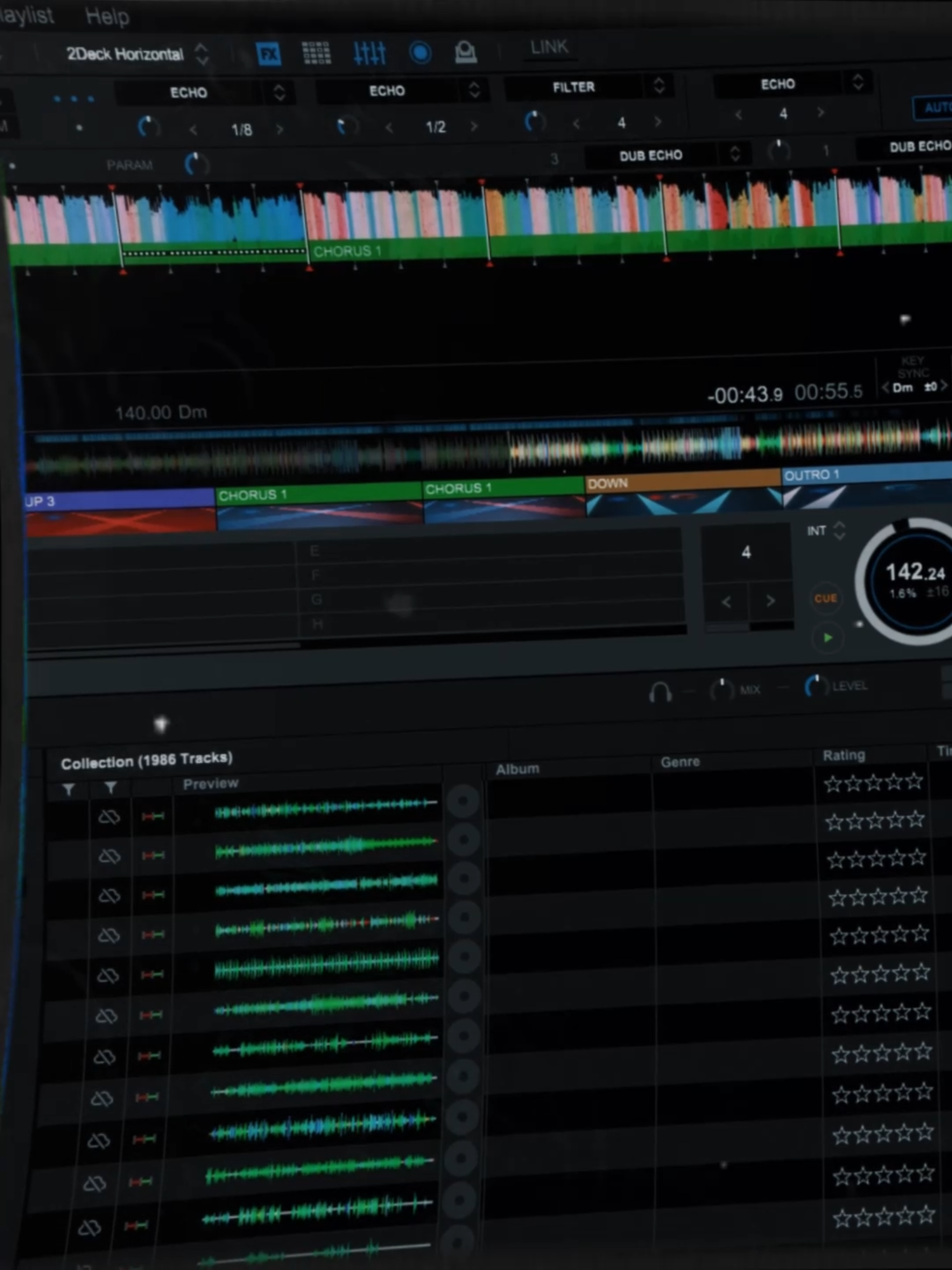Screen dimensions: 952x1270
Task: Open the INT mode selector
Action: point(826,530)
